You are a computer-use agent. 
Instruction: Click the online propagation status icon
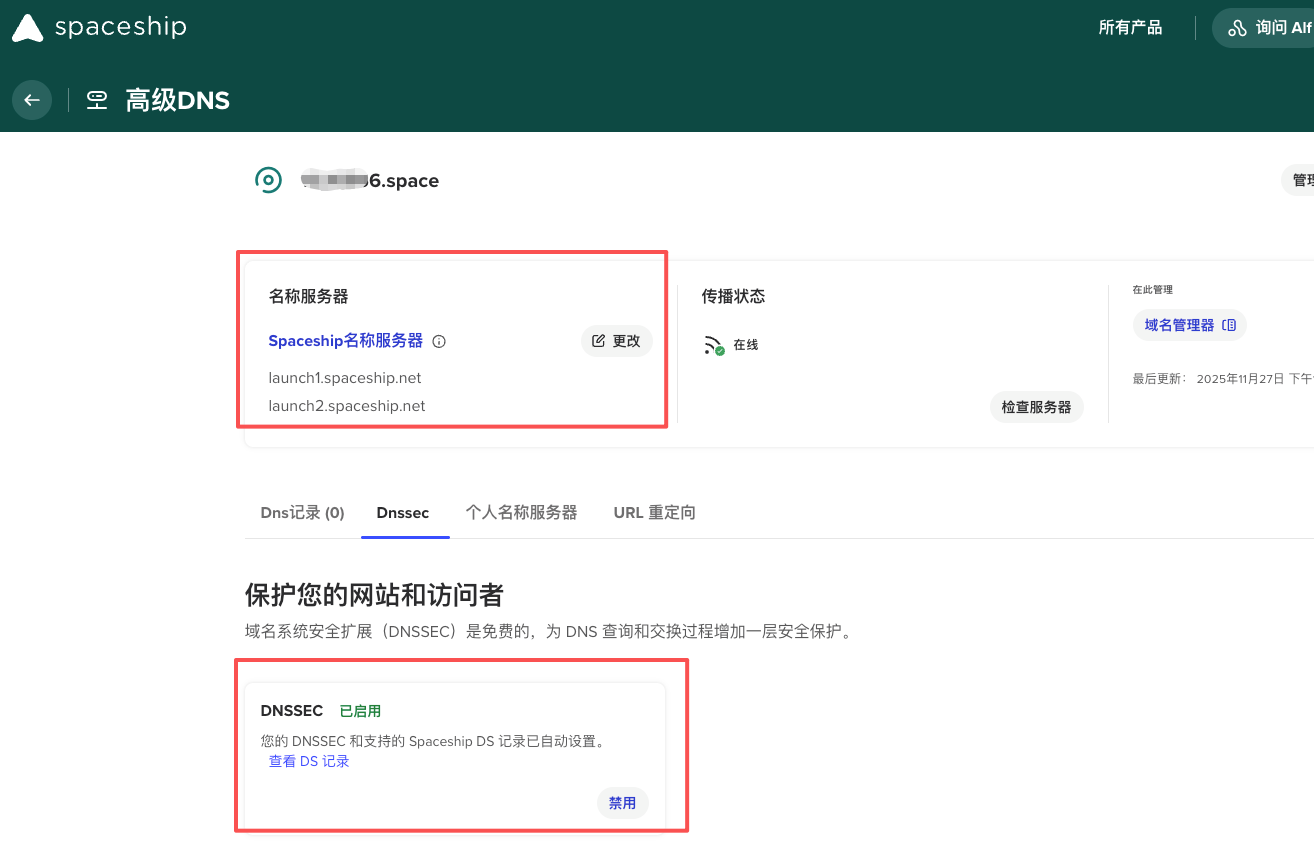[x=714, y=345]
